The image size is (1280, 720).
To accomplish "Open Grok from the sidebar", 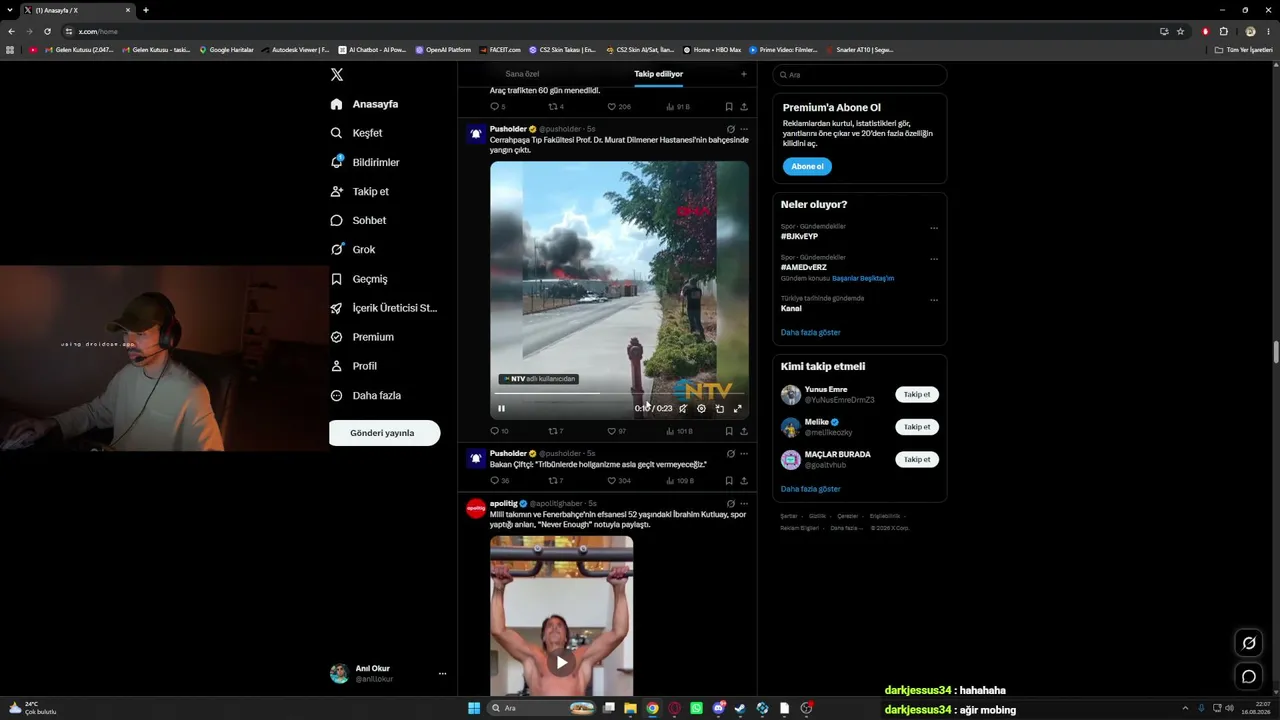I will pyautogui.click(x=353, y=249).
